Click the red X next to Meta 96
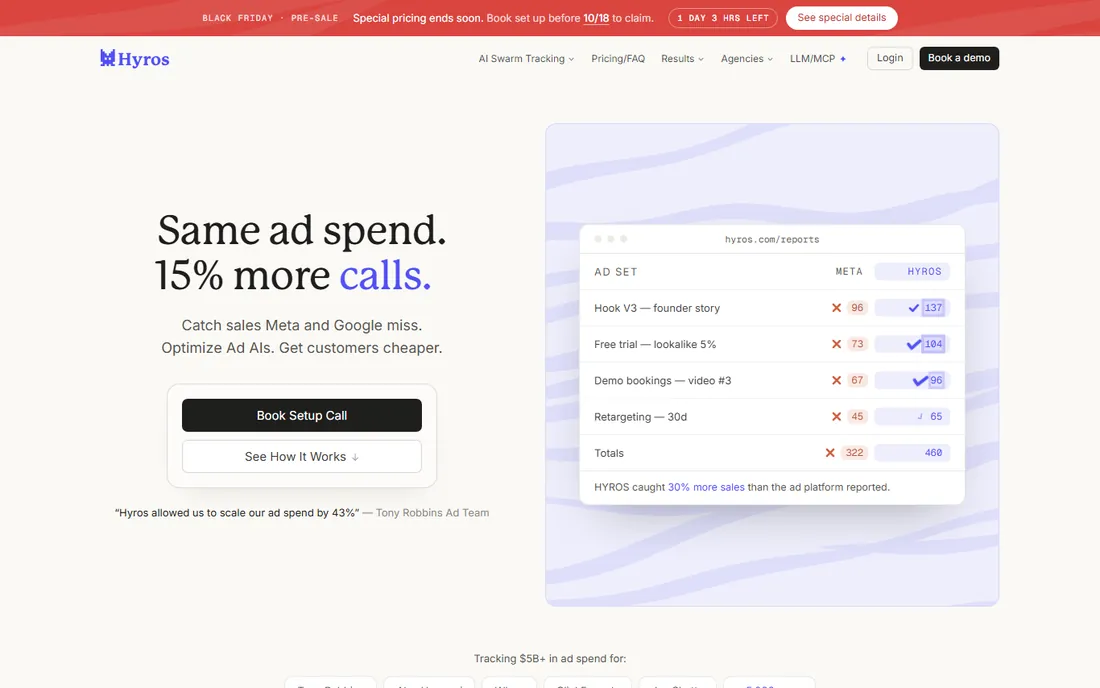The height and width of the screenshot is (688, 1100). point(836,308)
